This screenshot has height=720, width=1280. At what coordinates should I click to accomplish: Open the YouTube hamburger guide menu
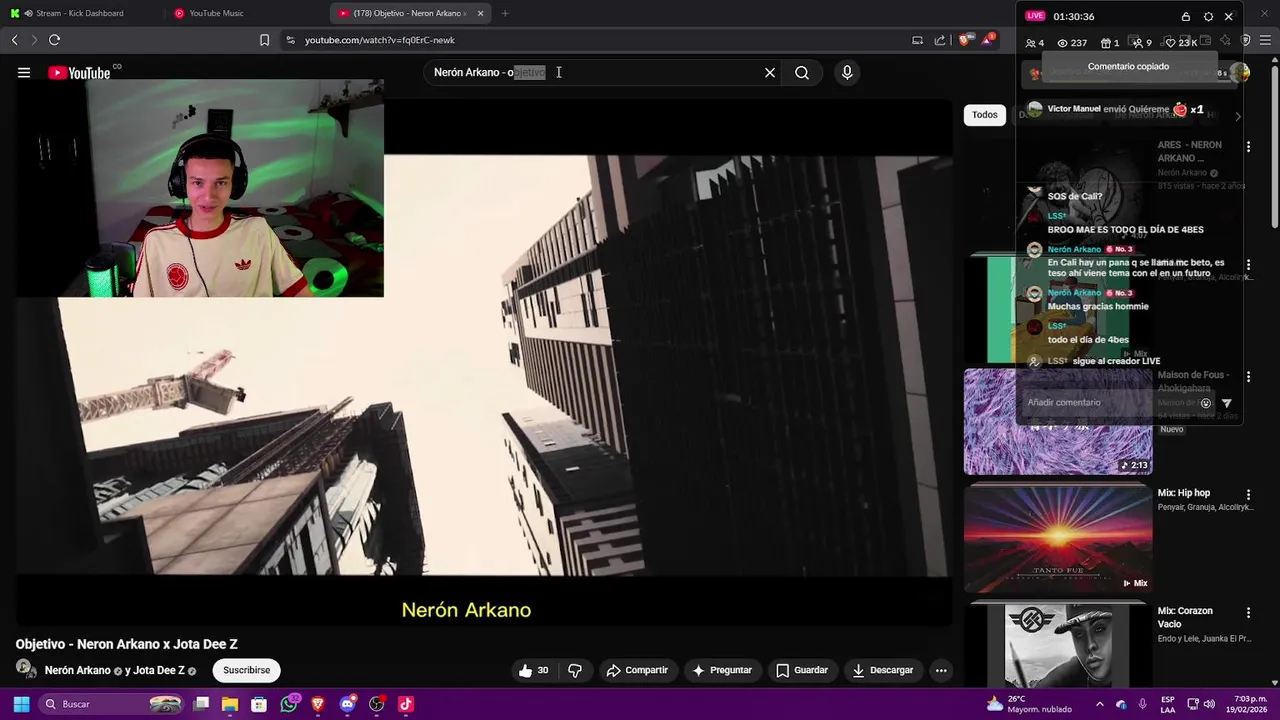click(x=24, y=72)
